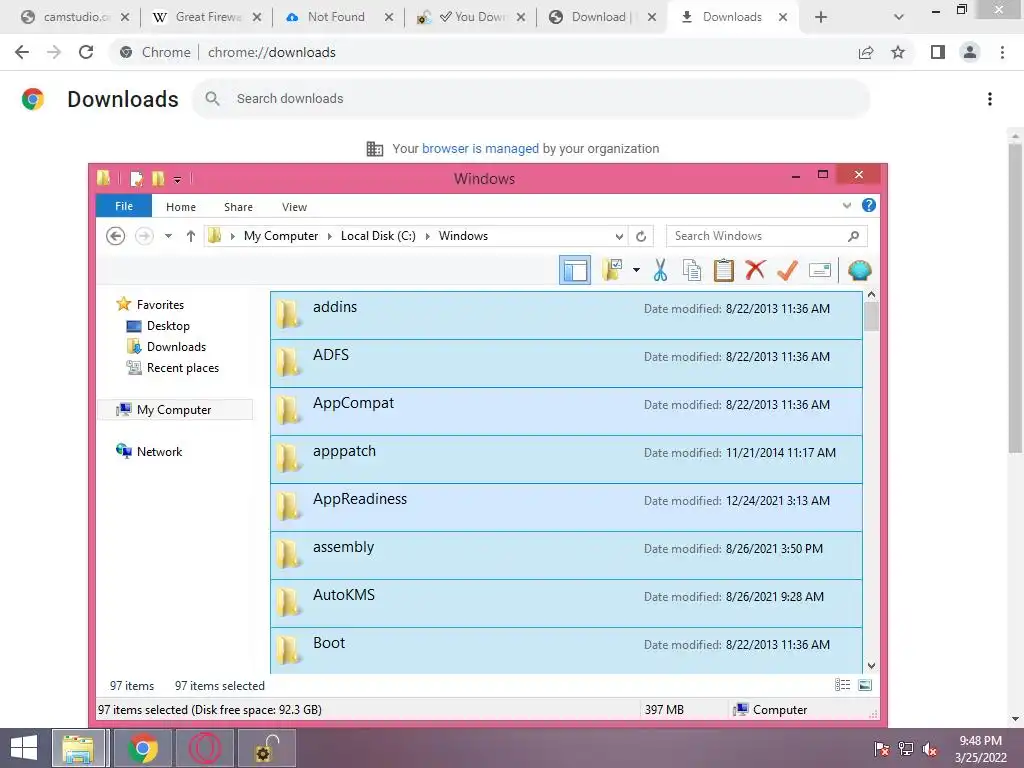1024x768 pixels.
Task: Select the AppCompat folder
Action: pos(566,411)
